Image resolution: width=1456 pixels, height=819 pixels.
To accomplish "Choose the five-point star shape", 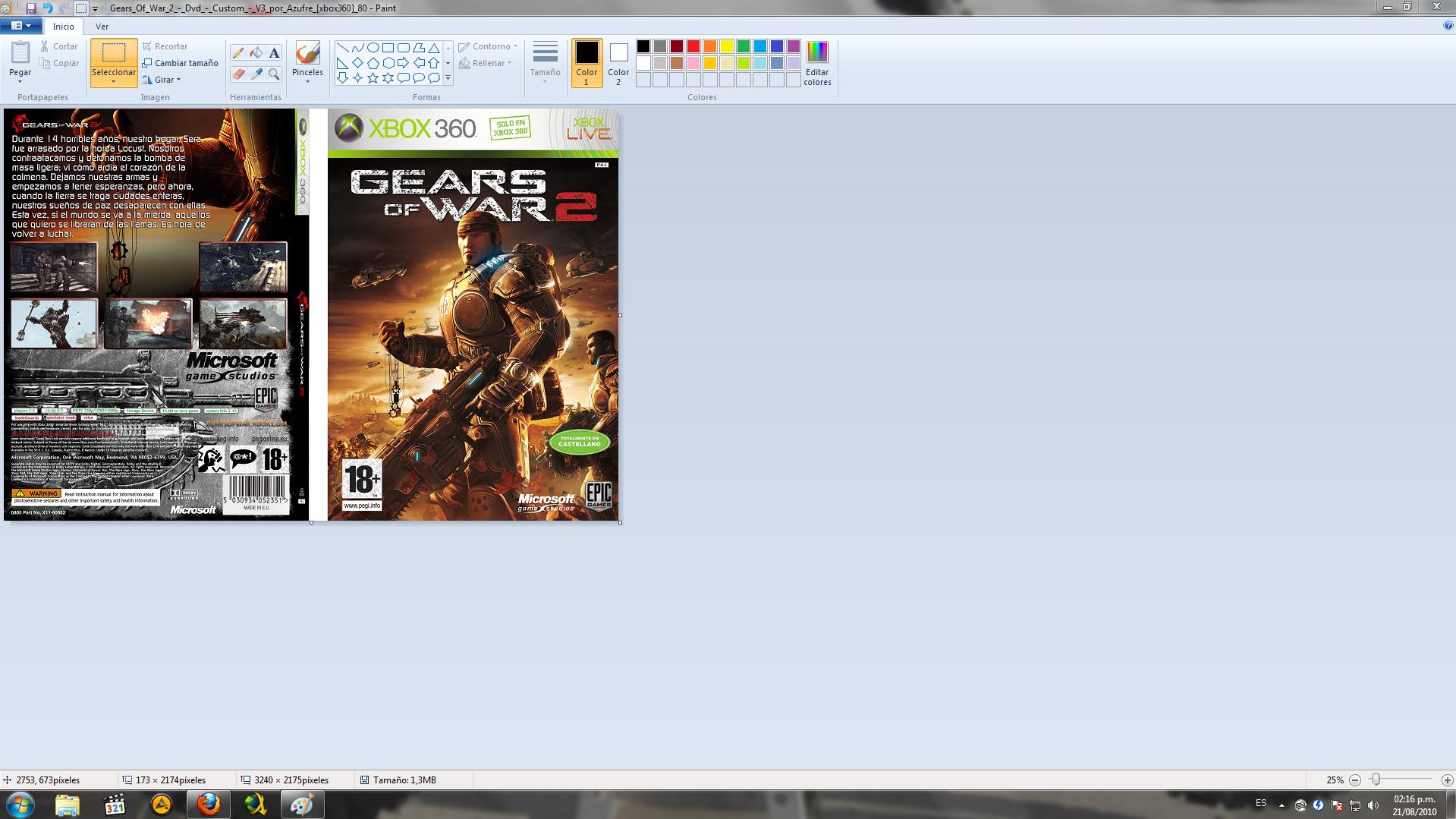I will pos(373,77).
